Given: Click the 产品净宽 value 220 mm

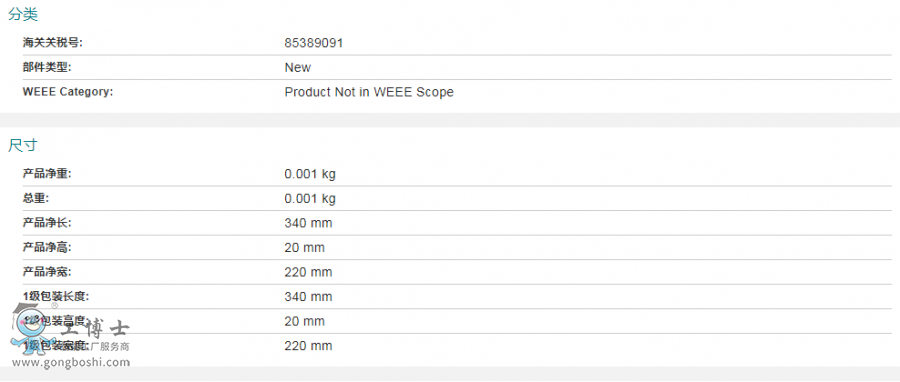Looking at the screenshot, I should (308, 272).
